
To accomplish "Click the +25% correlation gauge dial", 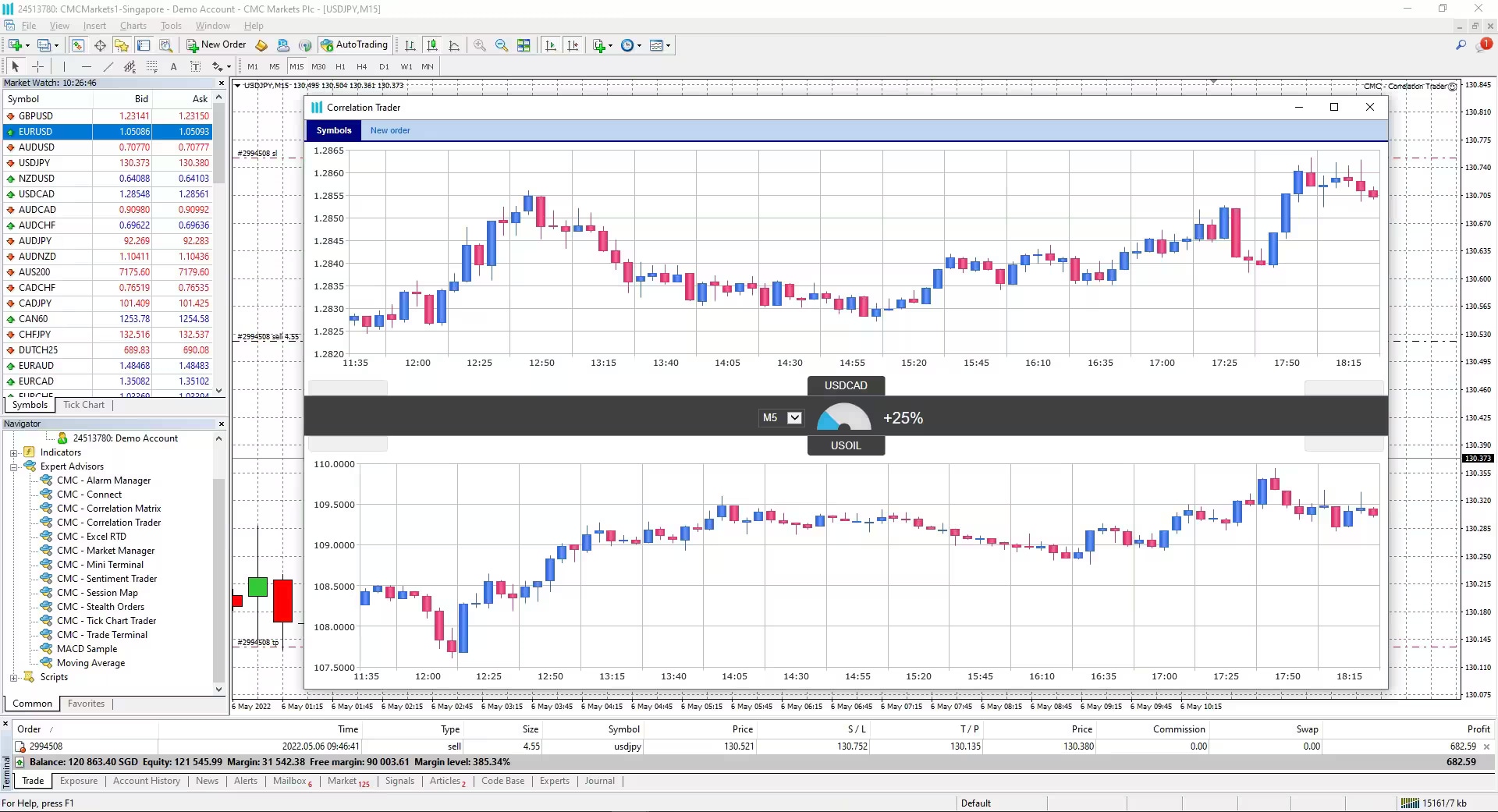I will (843, 417).
